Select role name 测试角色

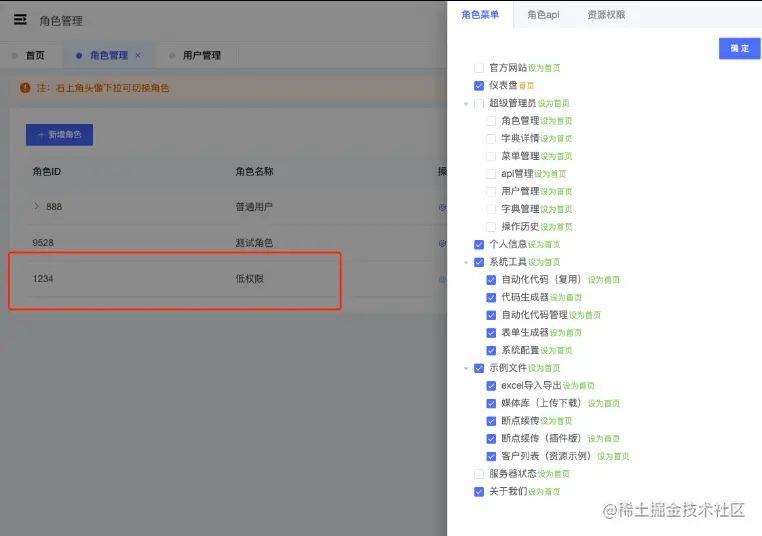[x=254, y=242]
